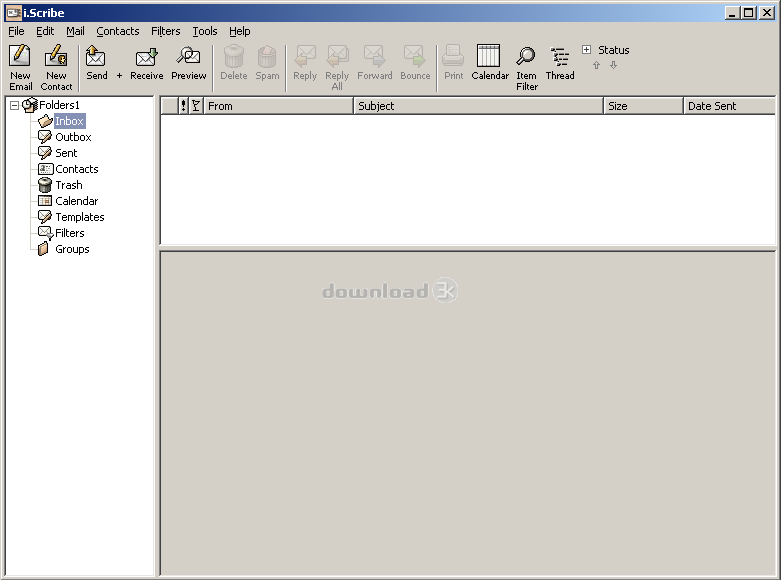Print using the toolbar printer icon
This screenshot has width=781, height=580.
point(453,62)
